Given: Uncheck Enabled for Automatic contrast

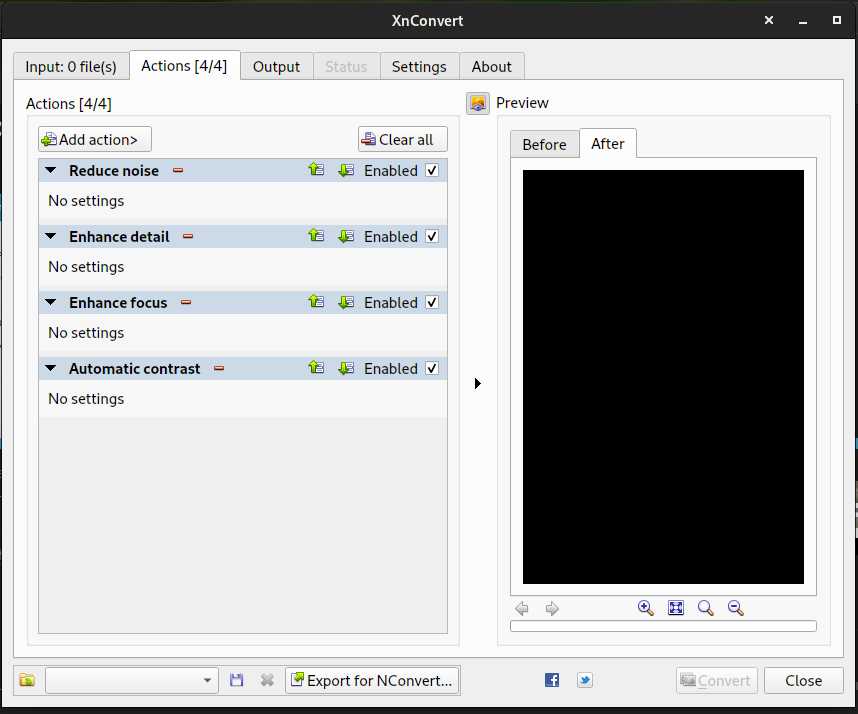Looking at the screenshot, I should coord(432,368).
